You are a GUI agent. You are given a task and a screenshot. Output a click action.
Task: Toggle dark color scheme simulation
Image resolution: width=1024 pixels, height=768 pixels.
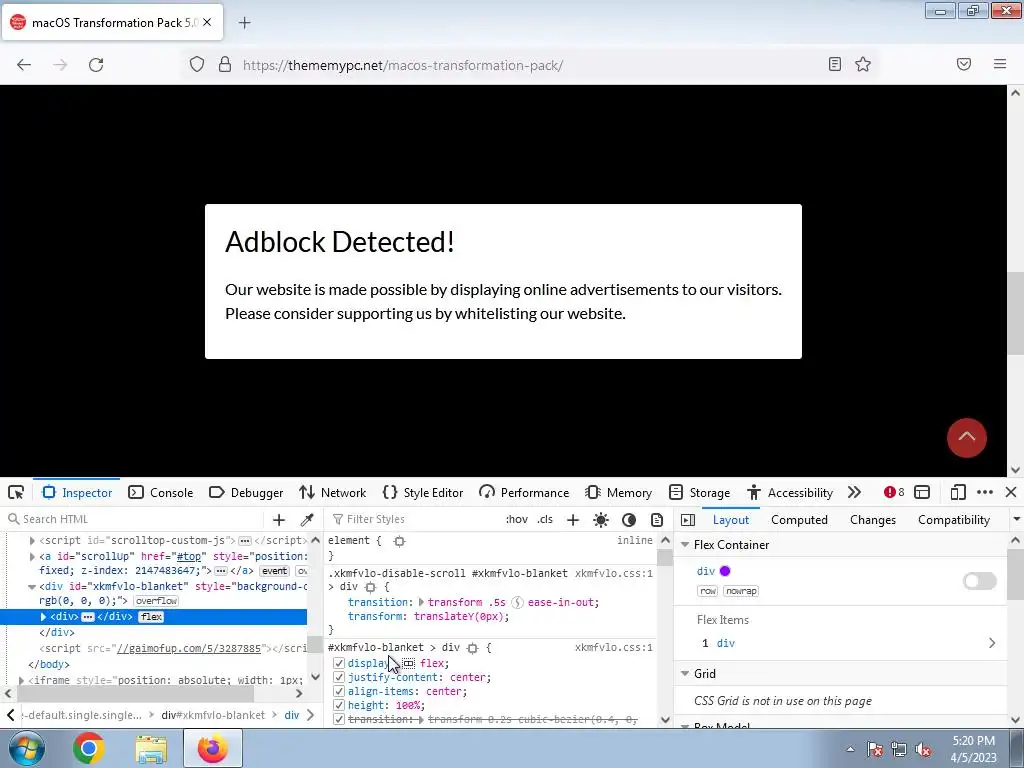629,519
